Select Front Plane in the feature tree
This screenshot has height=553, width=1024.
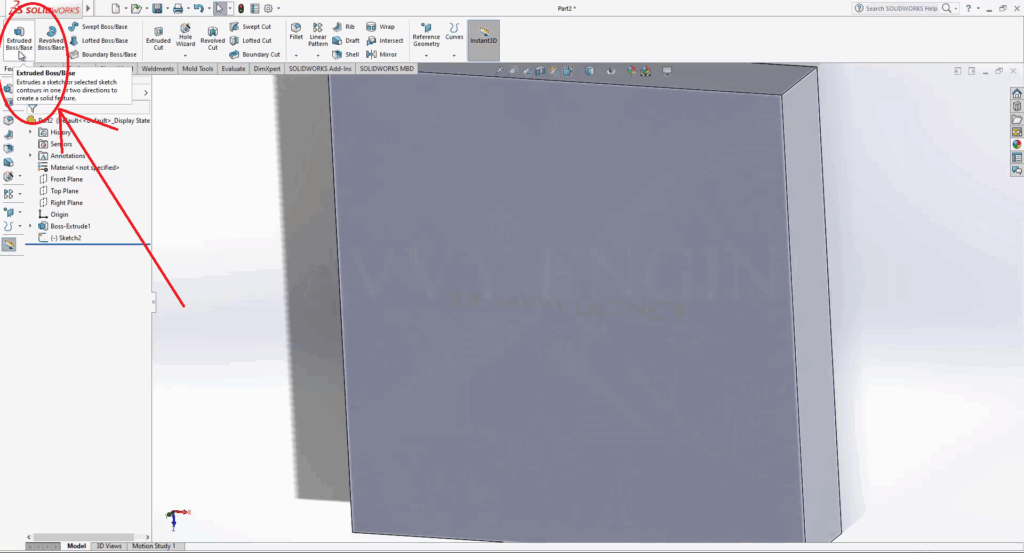66,179
